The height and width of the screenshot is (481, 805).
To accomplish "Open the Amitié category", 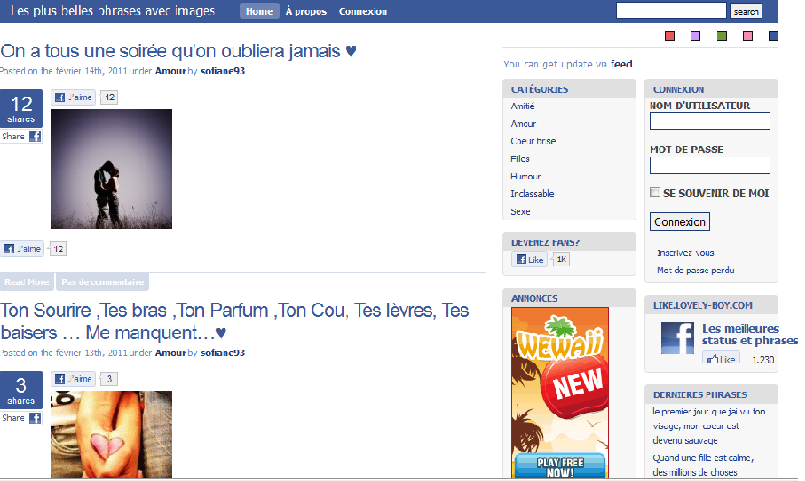I will point(522,106).
